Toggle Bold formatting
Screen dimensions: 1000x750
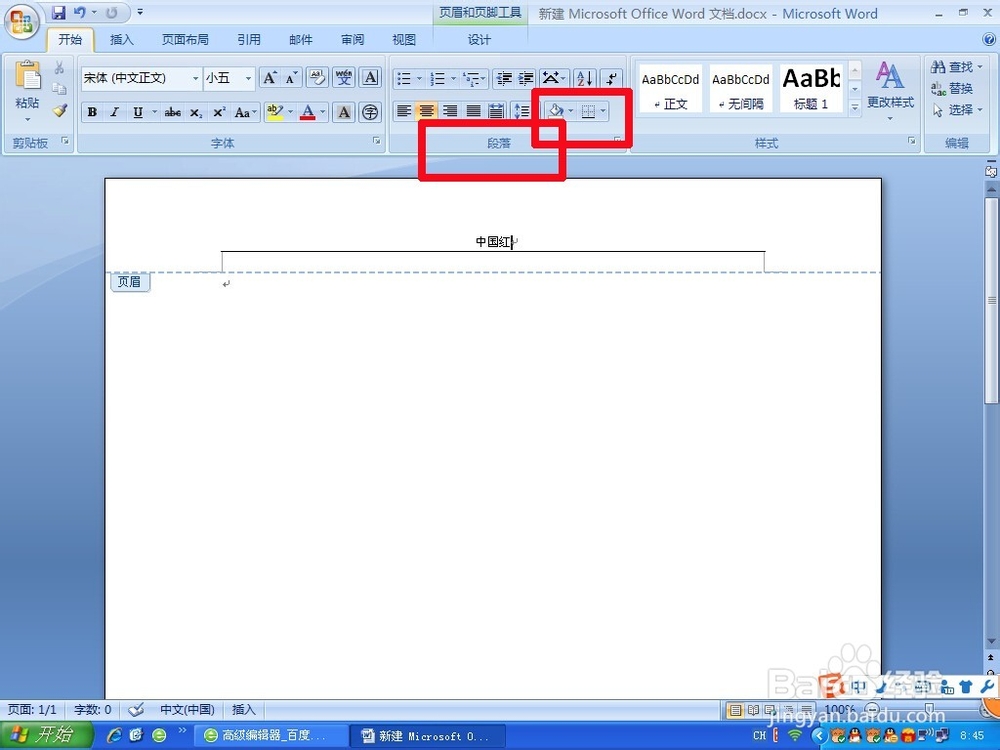92,112
